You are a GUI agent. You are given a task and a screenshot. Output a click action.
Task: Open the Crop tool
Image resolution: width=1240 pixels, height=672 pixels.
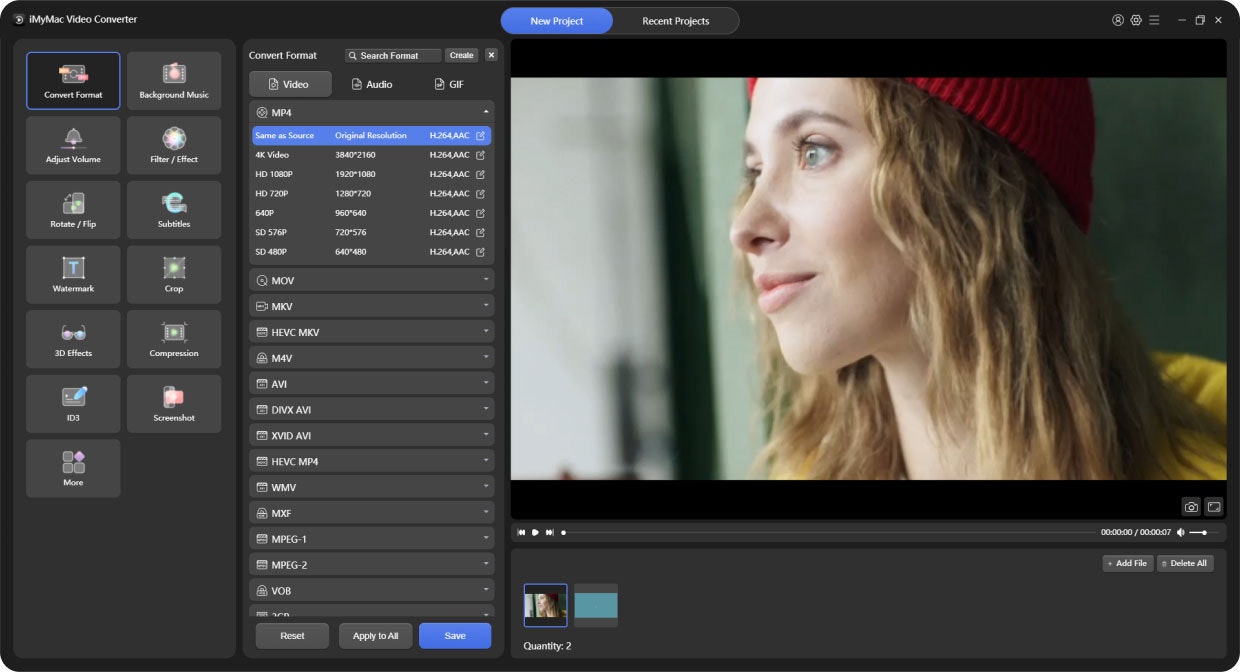coord(174,274)
